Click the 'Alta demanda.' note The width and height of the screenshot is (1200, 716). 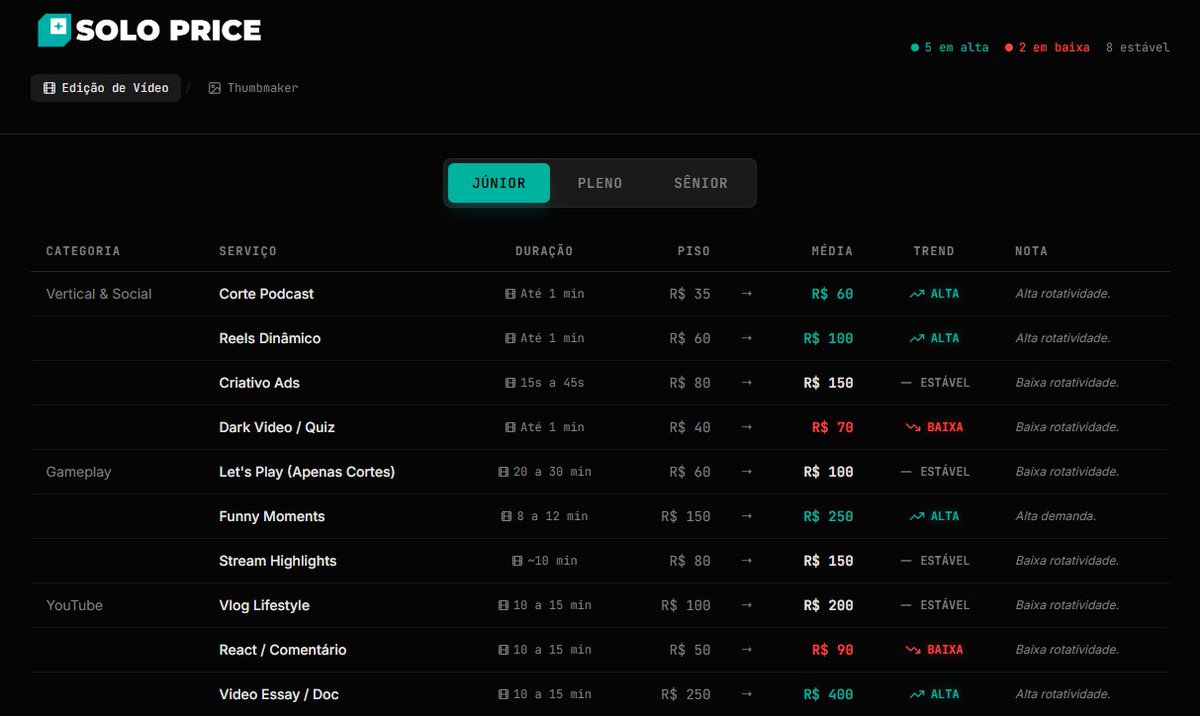click(x=1056, y=516)
